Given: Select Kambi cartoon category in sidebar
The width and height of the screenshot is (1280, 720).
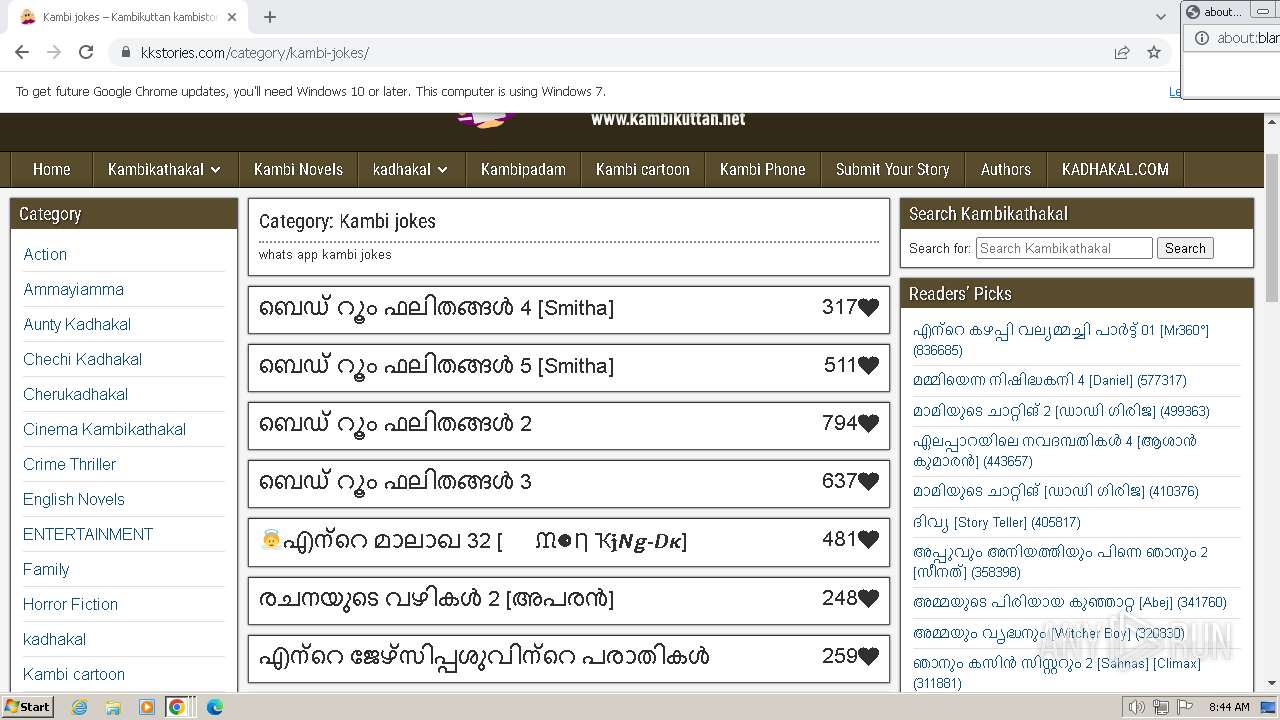Looking at the screenshot, I should [x=74, y=674].
